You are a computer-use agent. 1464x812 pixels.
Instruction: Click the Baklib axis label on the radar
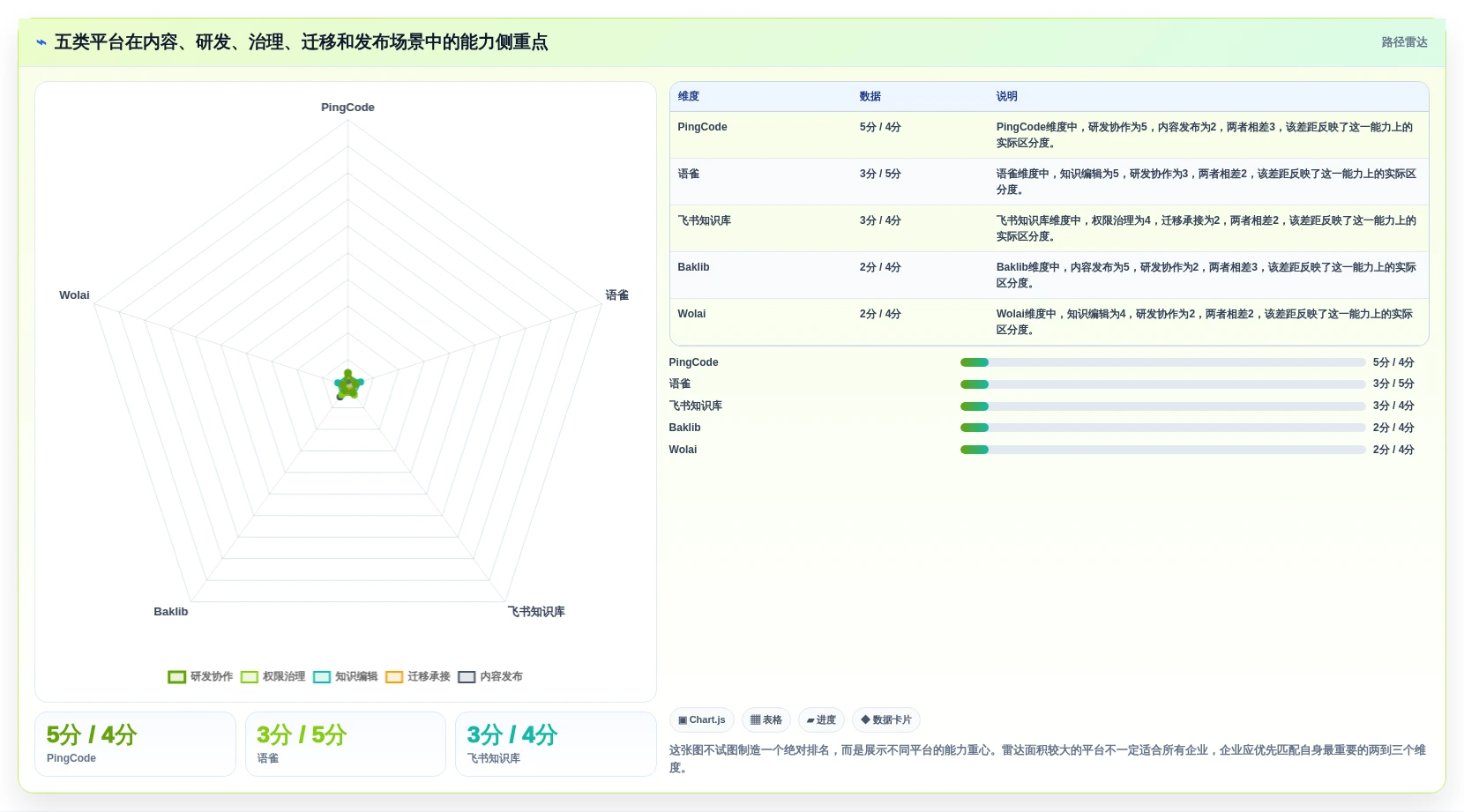pos(171,612)
